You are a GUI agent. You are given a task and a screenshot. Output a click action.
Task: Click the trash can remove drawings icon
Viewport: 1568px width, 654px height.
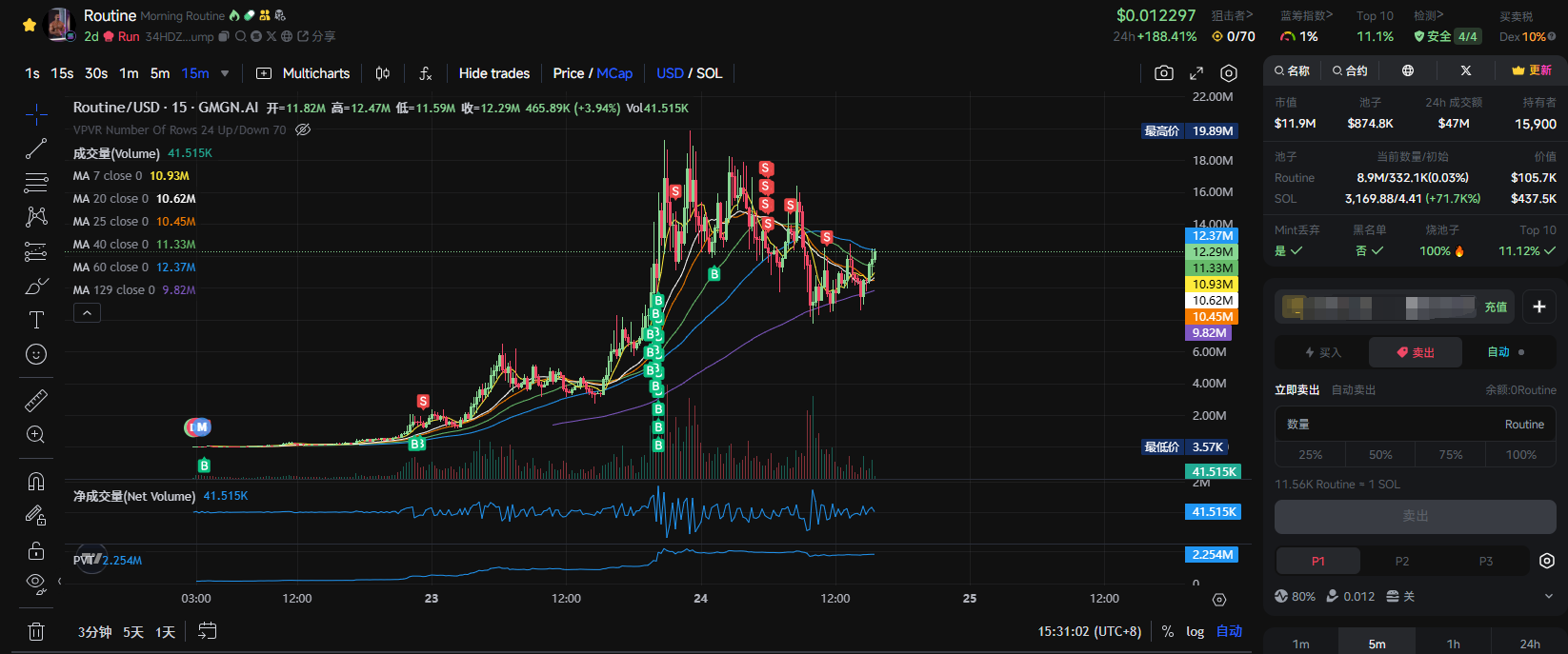tap(36, 631)
